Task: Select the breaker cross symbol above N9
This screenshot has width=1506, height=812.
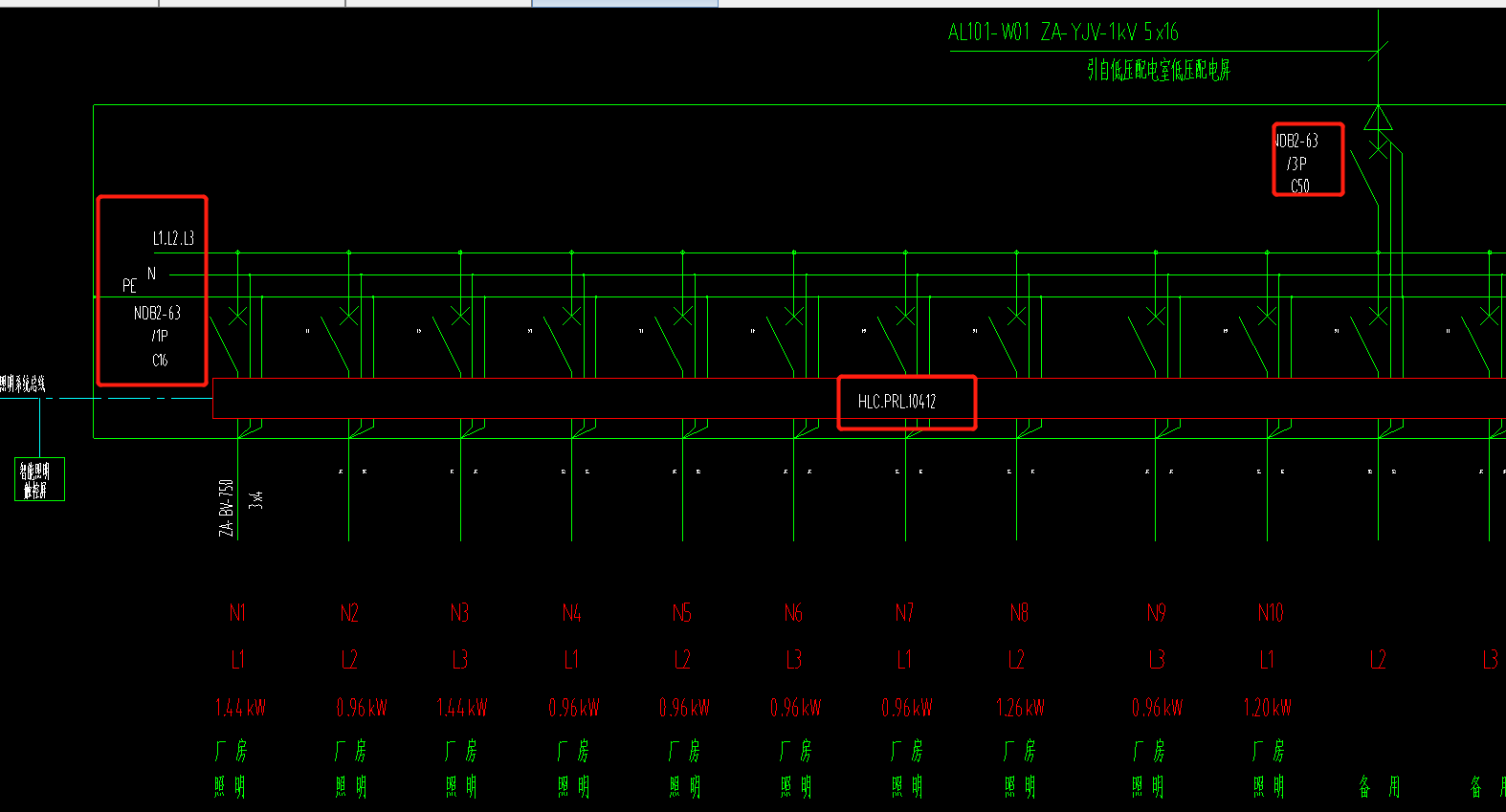Action: 1156,316
